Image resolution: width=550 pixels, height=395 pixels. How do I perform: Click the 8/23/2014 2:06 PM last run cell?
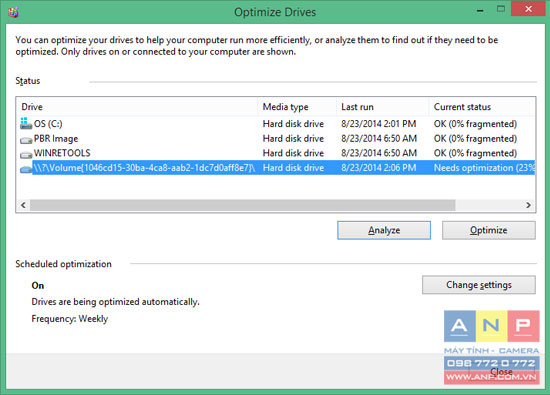[378, 168]
